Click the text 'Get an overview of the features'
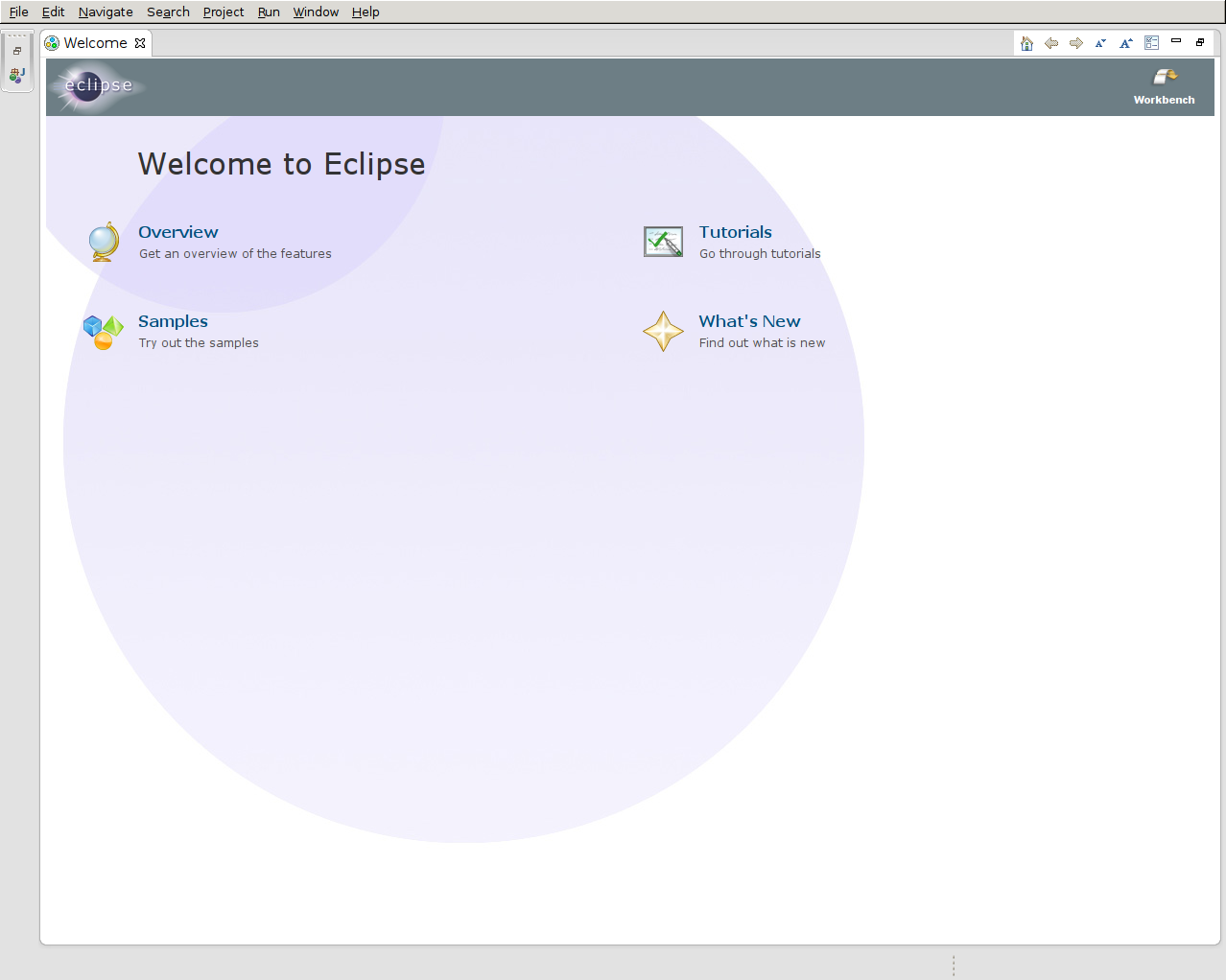The height and width of the screenshot is (980, 1226). pos(235,254)
